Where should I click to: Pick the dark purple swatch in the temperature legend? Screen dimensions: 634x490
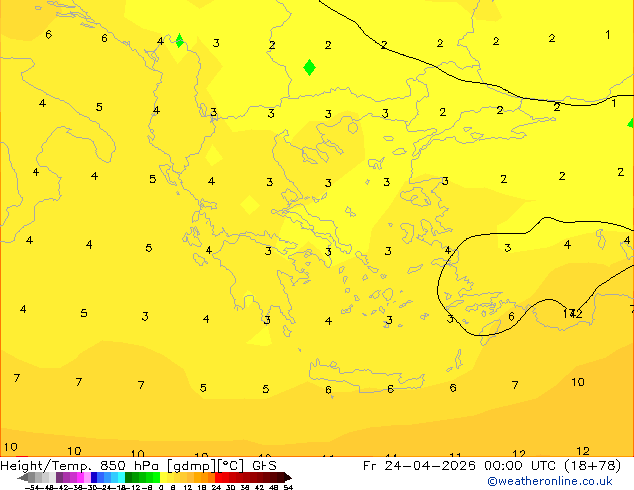click(x=59, y=477)
